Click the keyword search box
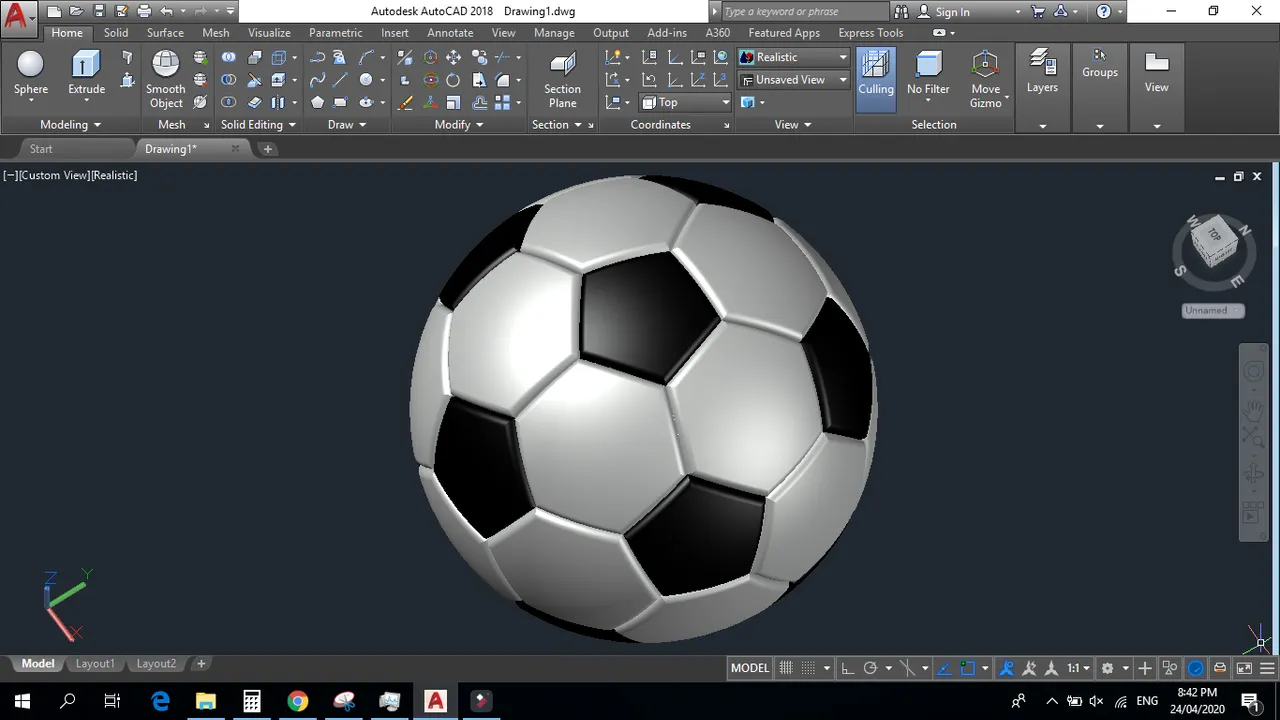 pyautogui.click(x=804, y=12)
